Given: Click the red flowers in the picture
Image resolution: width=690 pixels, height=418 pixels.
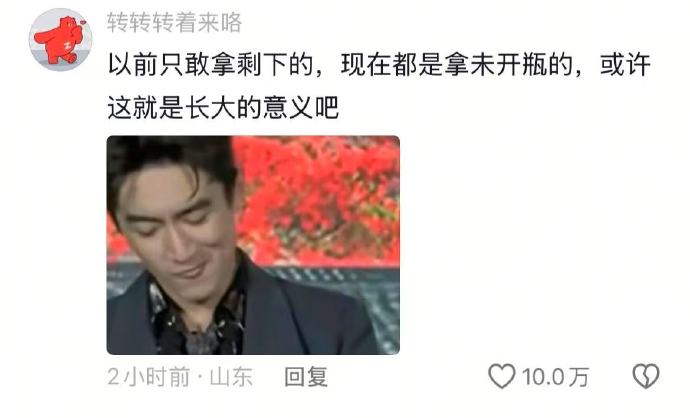Looking at the screenshot, I should (x=319, y=198).
